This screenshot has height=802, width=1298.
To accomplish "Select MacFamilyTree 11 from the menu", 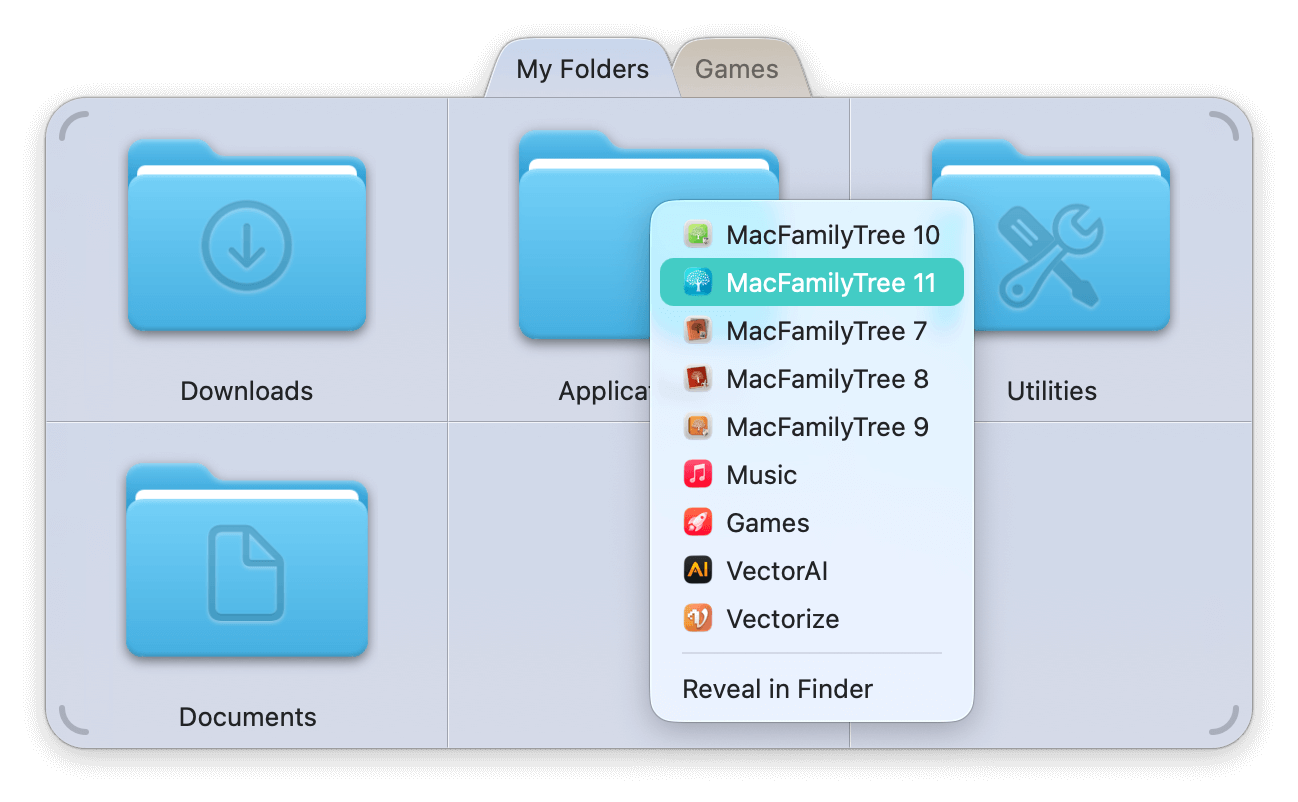I will click(830, 283).
